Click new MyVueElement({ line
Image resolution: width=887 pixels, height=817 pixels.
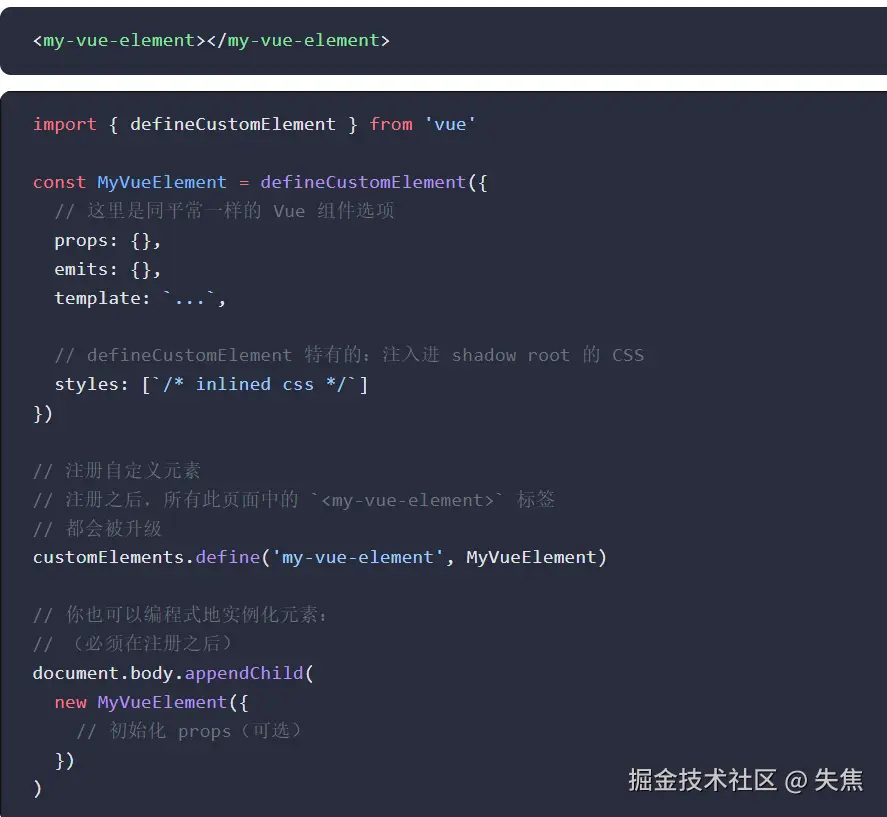click(x=151, y=702)
